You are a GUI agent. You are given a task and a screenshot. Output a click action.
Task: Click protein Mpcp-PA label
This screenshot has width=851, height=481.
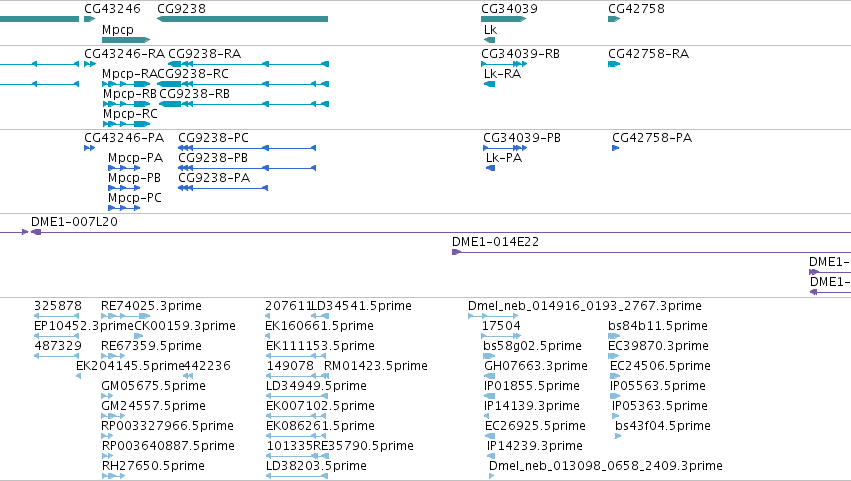tap(135, 158)
